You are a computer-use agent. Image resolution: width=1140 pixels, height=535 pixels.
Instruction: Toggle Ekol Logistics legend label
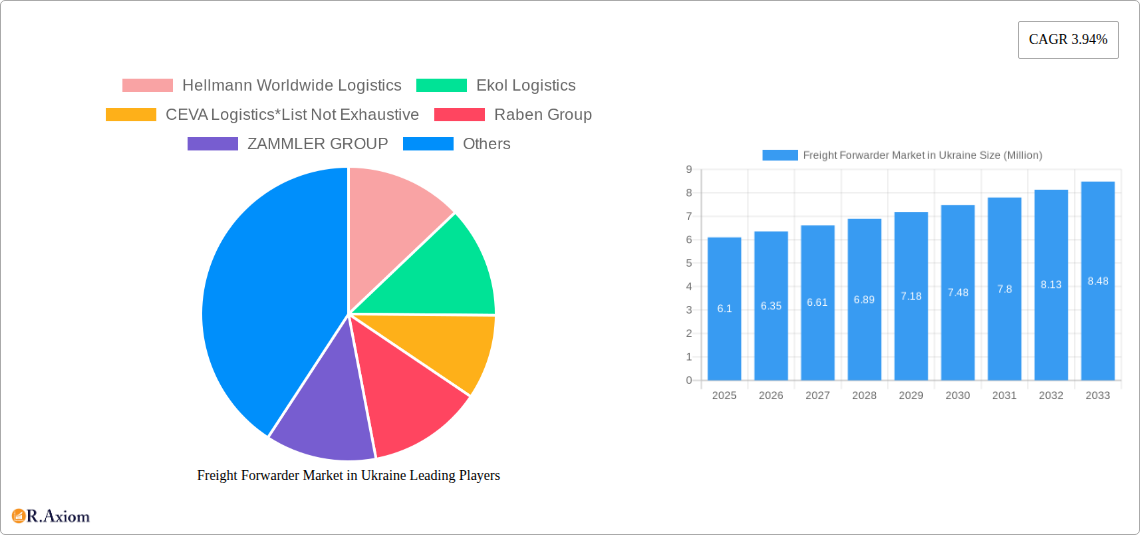[526, 86]
